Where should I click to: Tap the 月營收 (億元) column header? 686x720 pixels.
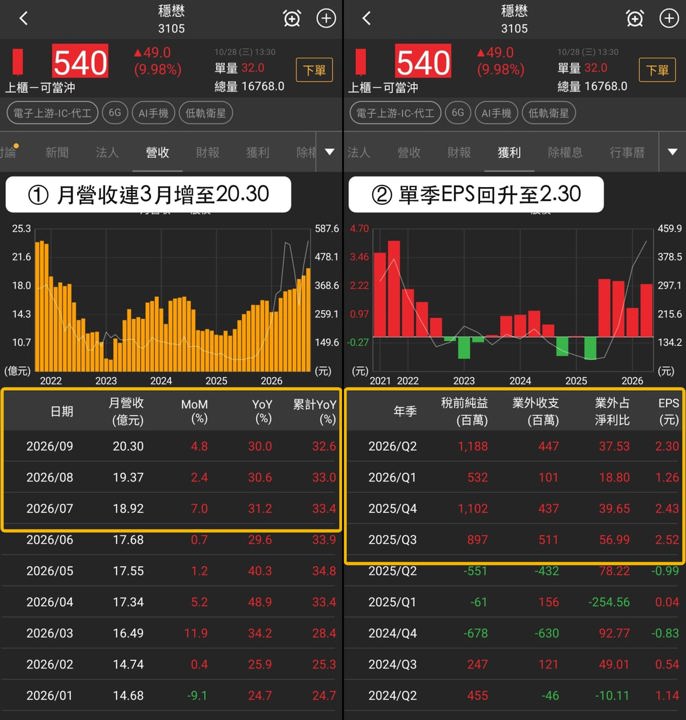click(x=127, y=411)
